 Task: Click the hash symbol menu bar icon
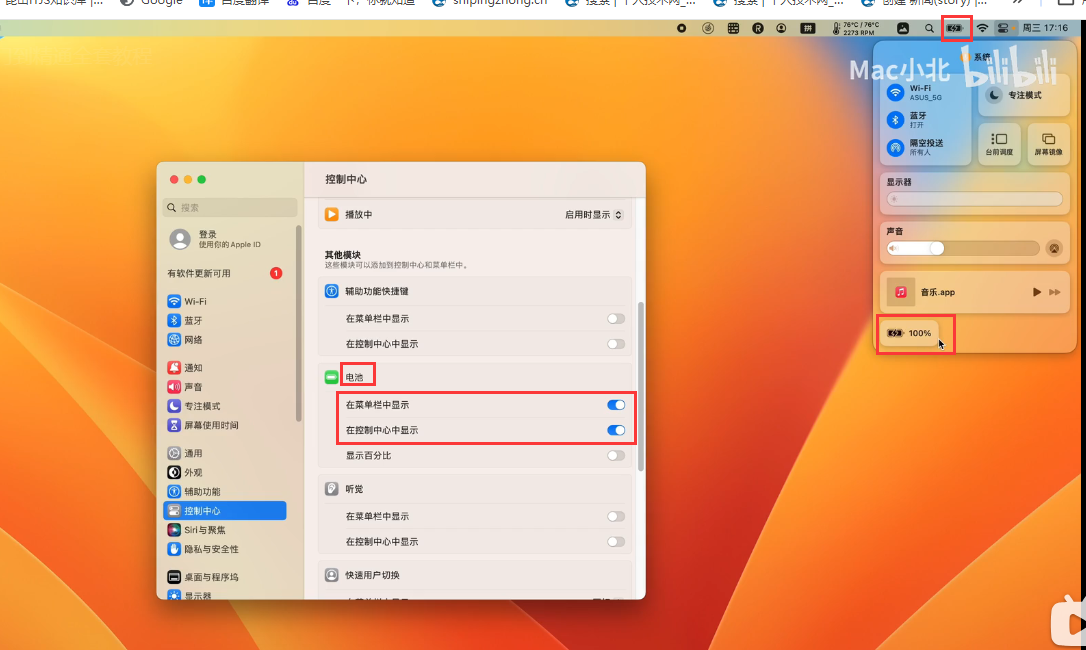pyautogui.click(x=808, y=28)
